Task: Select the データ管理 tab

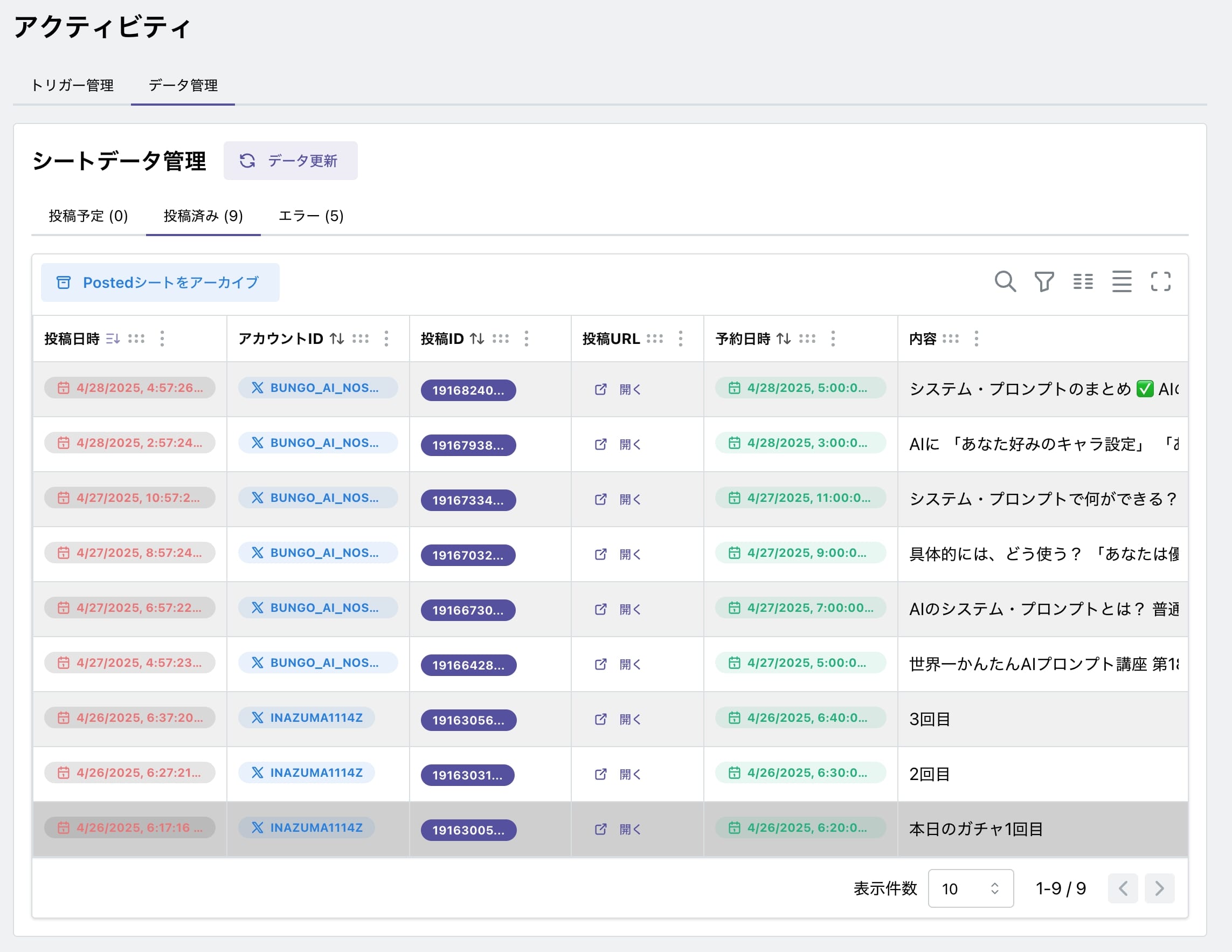Action: click(x=183, y=85)
